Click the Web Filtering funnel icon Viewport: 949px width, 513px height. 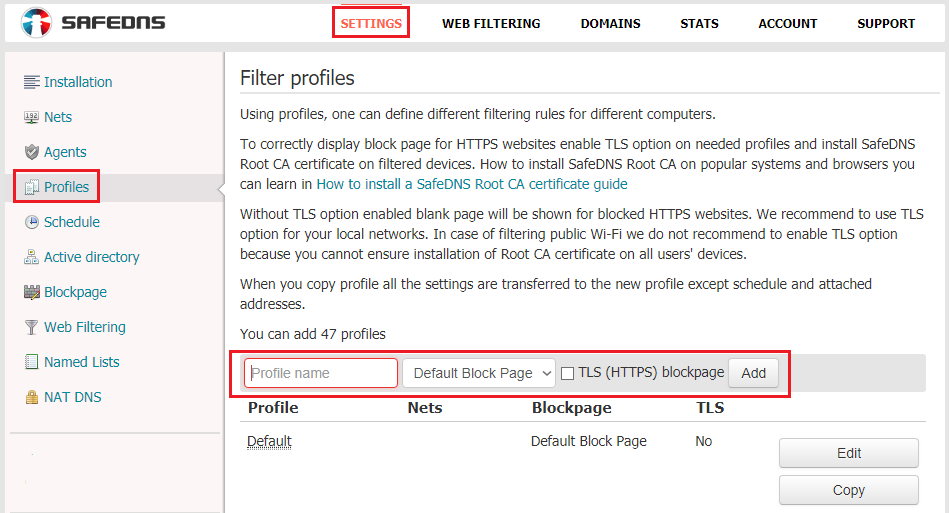31,327
